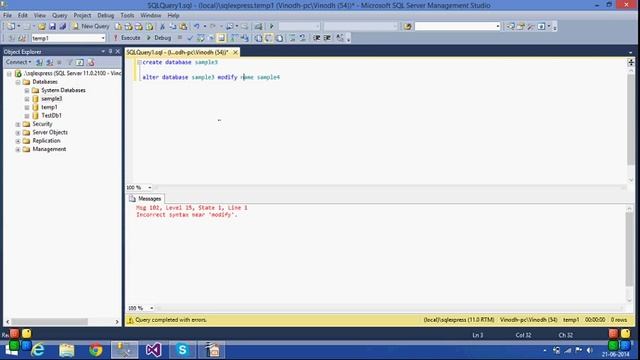Expand the System Databases folder
The width and height of the screenshot is (640, 360).
(x=27, y=91)
